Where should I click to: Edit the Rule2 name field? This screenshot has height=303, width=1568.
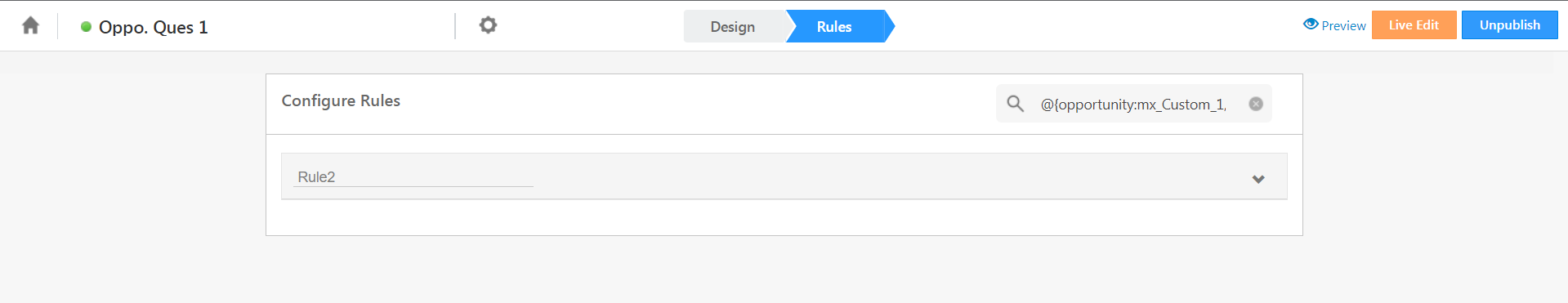click(x=413, y=176)
